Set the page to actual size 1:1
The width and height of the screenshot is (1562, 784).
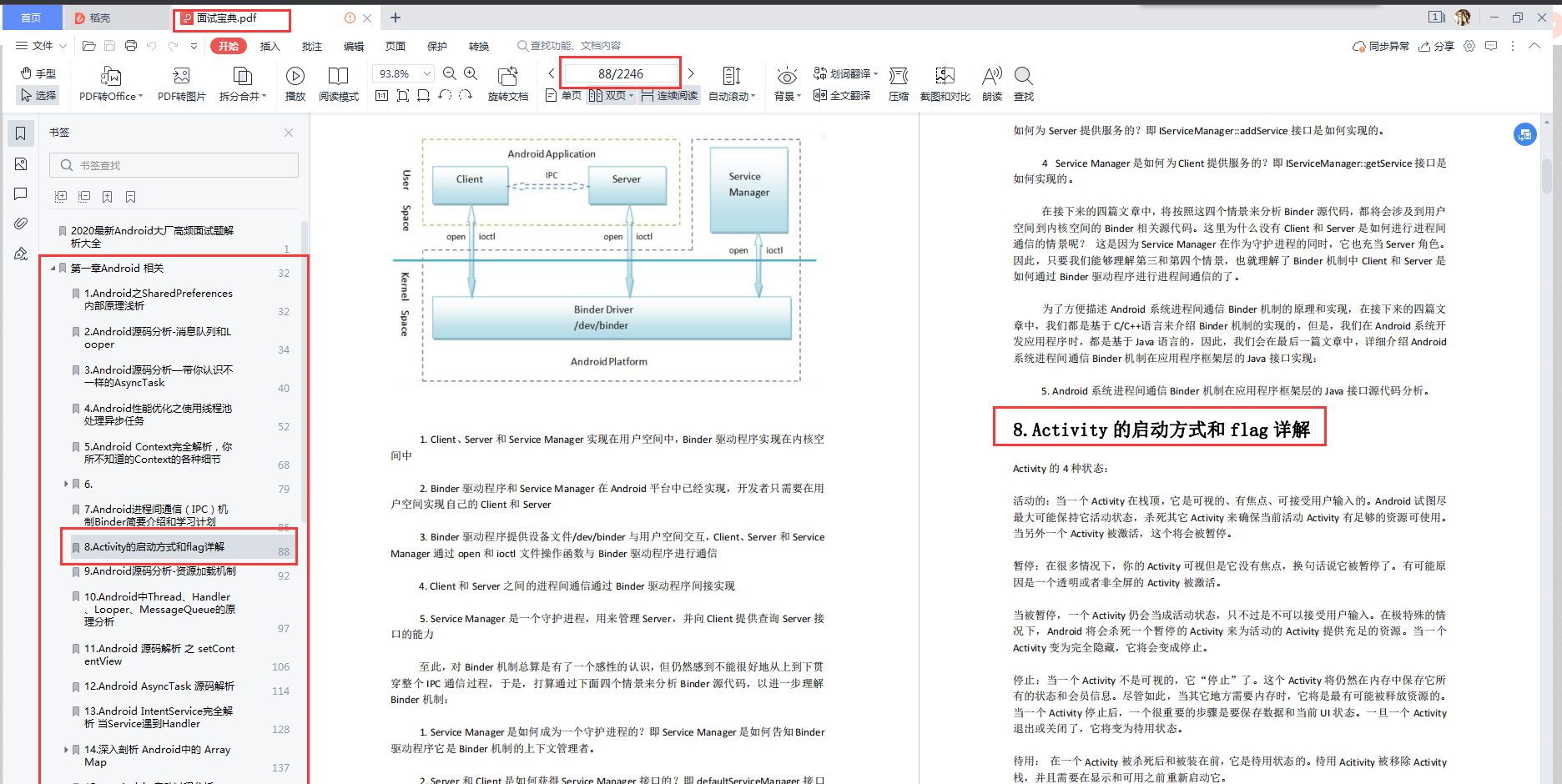(381, 95)
